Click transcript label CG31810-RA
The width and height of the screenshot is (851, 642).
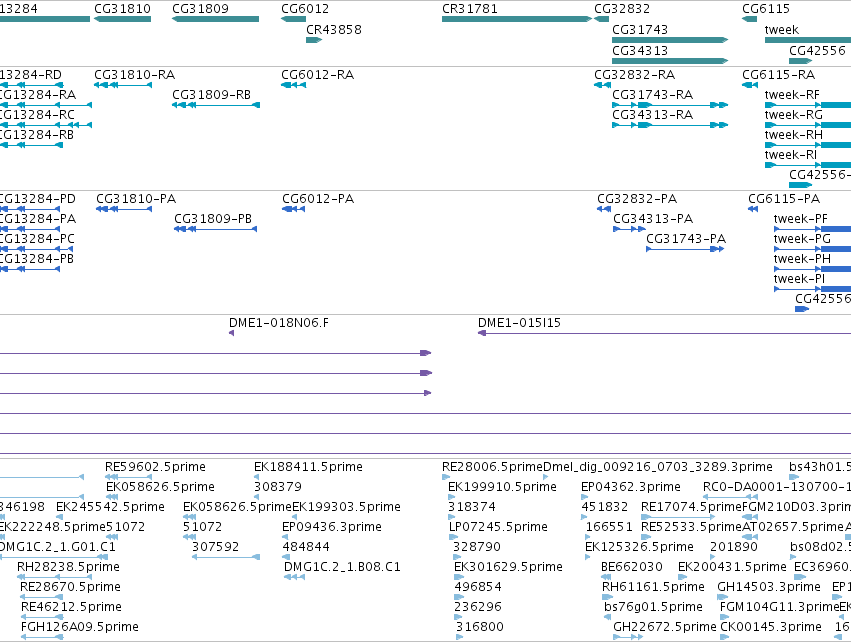[x=135, y=74]
